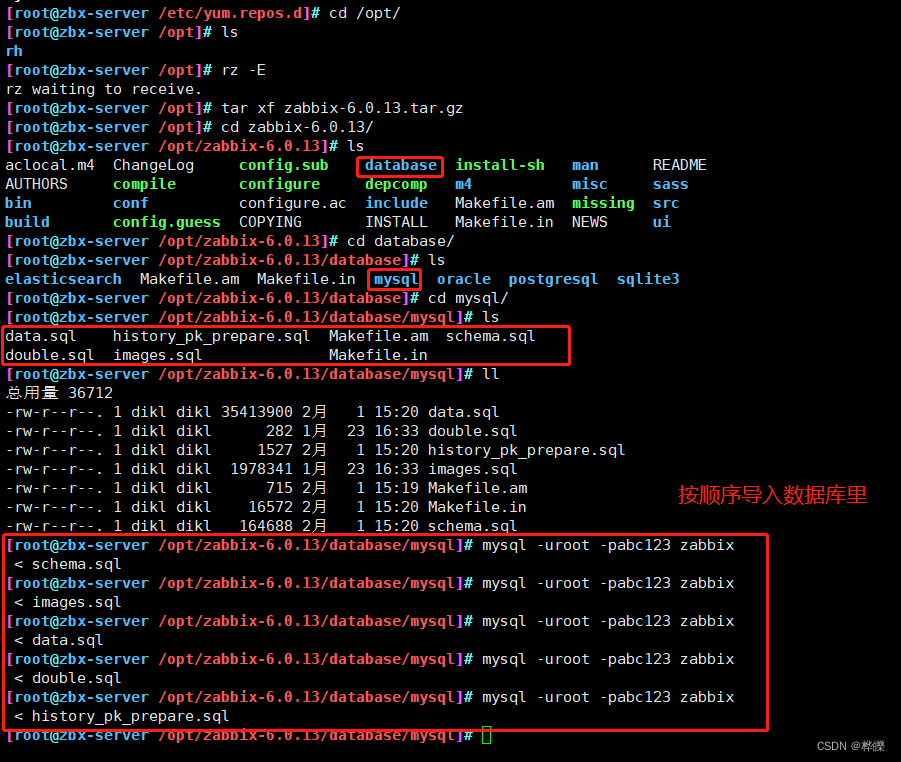Click the NEWS file name
Screen dimensions: 901x762
[x=590, y=222]
